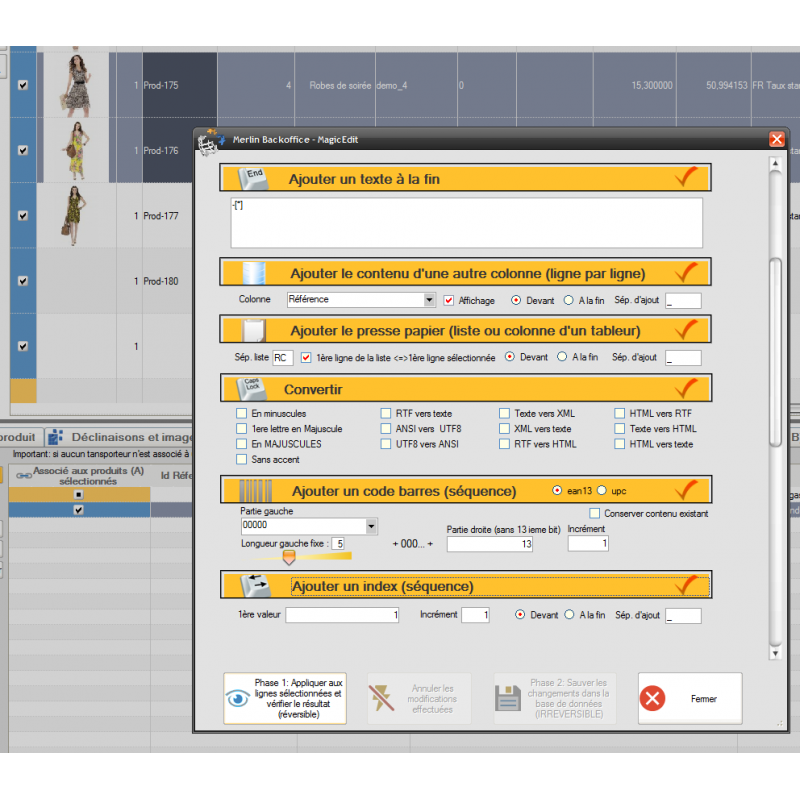Expand the Partie gauche 00000 combo box
800x800 pixels.
click(x=372, y=526)
